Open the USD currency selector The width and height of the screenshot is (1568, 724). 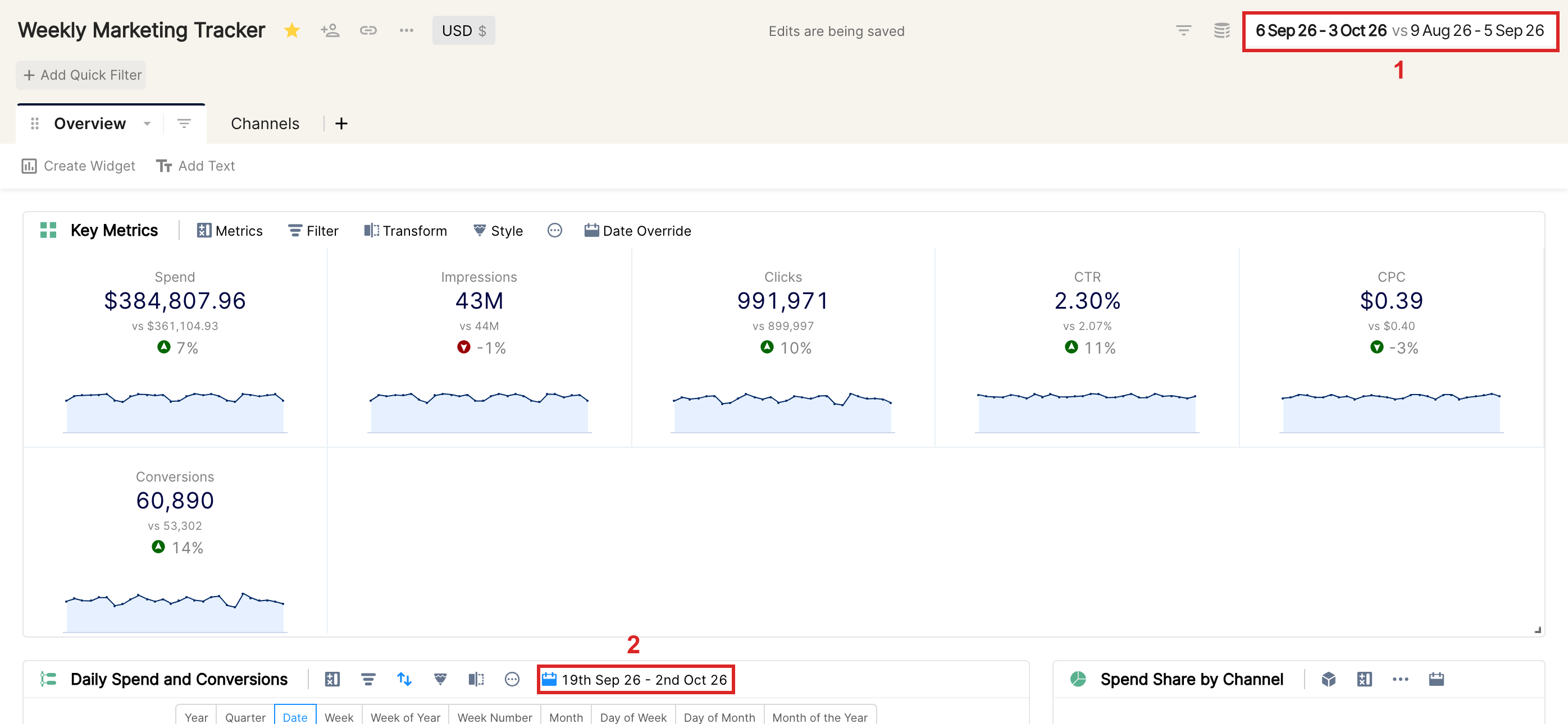point(464,30)
